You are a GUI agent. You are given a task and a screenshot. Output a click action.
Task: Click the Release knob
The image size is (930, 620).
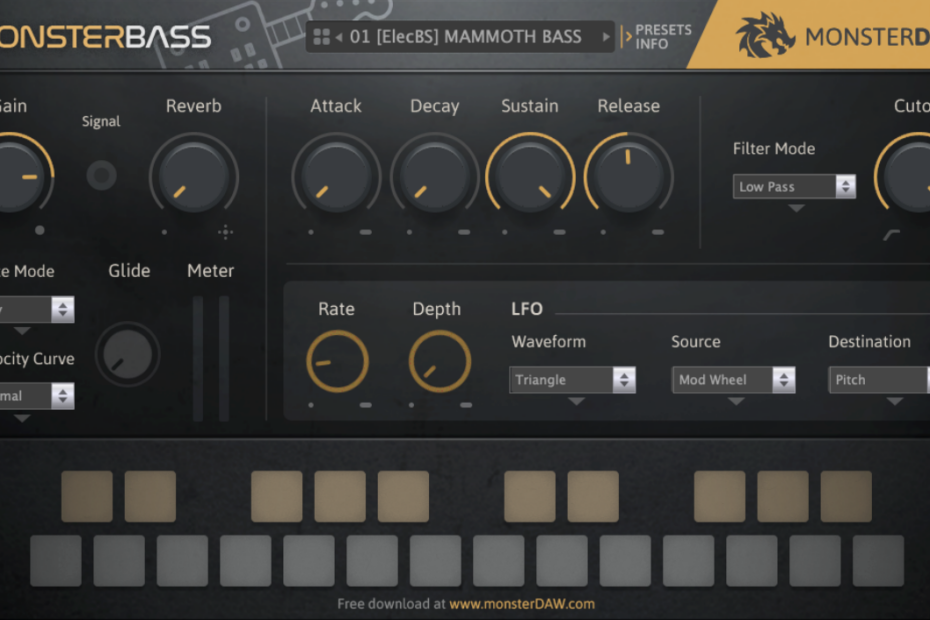point(629,176)
